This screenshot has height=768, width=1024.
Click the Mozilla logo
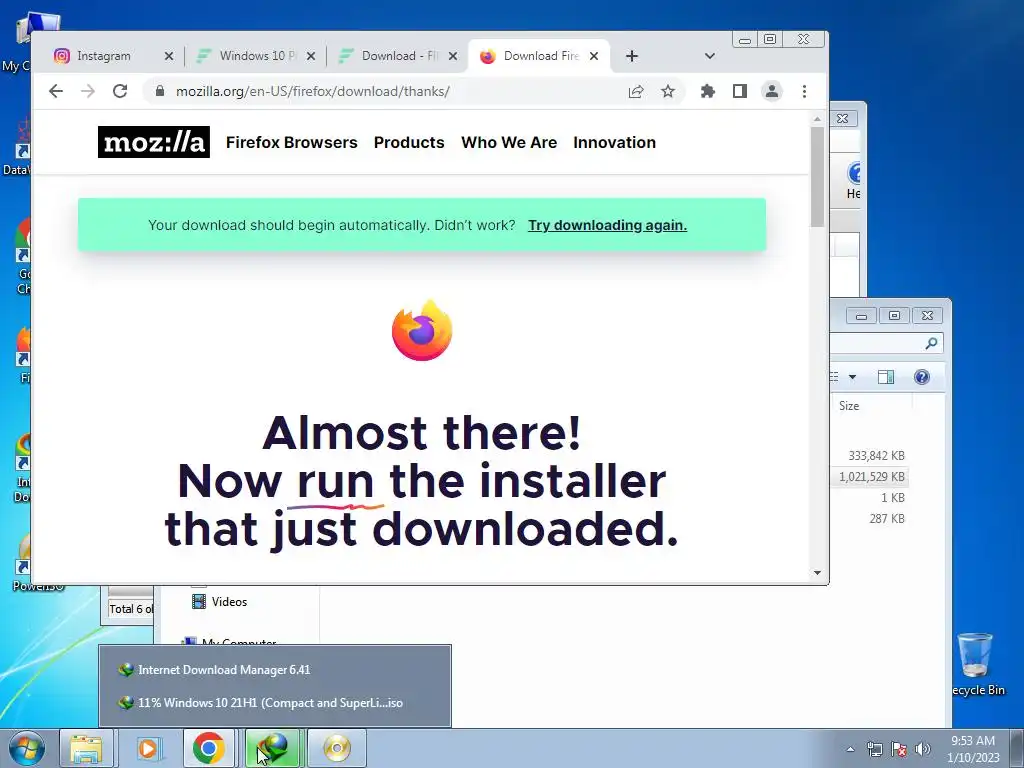153,142
